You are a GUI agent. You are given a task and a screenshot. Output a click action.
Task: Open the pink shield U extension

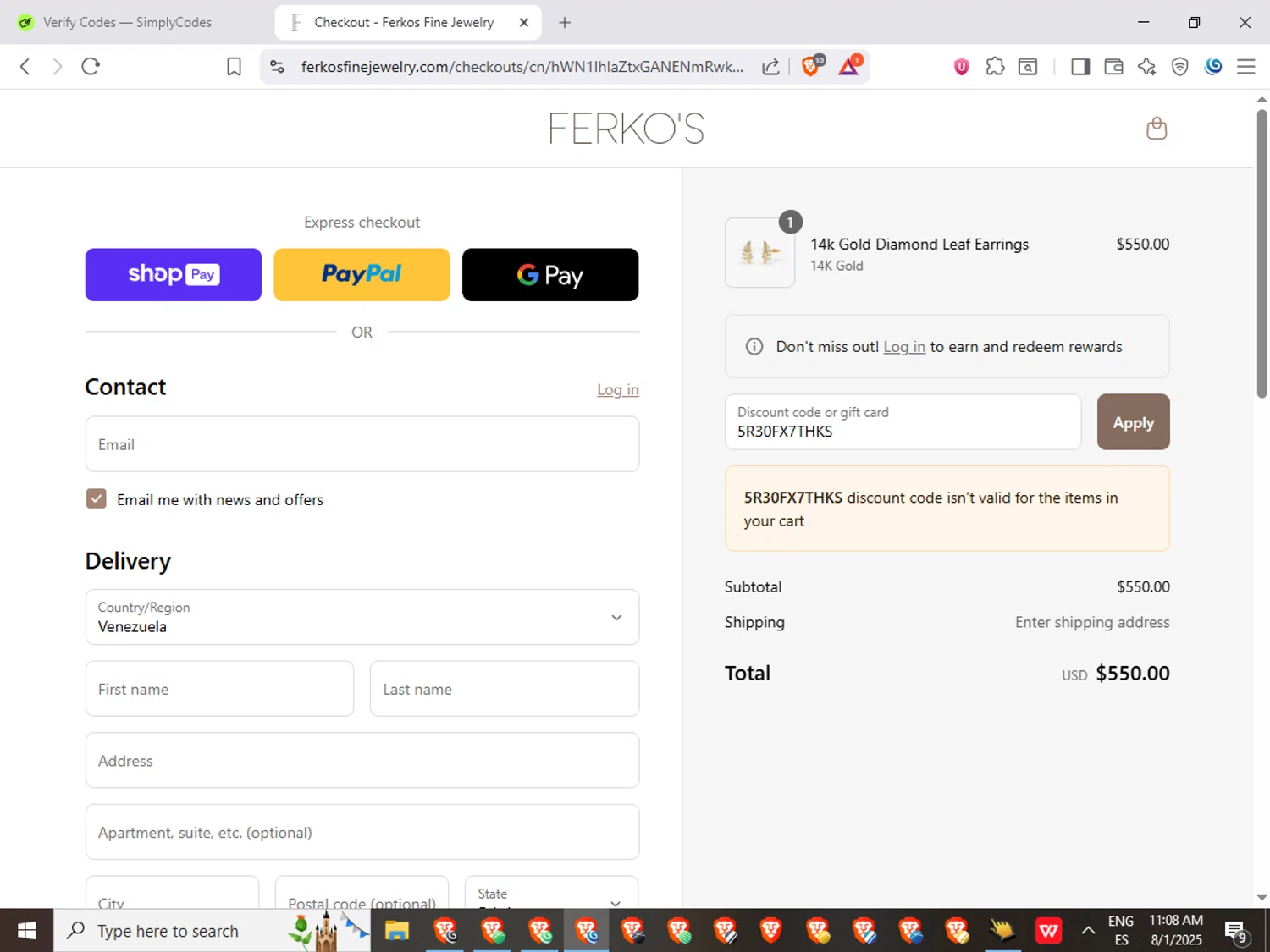pyautogui.click(x=961, y=67)
